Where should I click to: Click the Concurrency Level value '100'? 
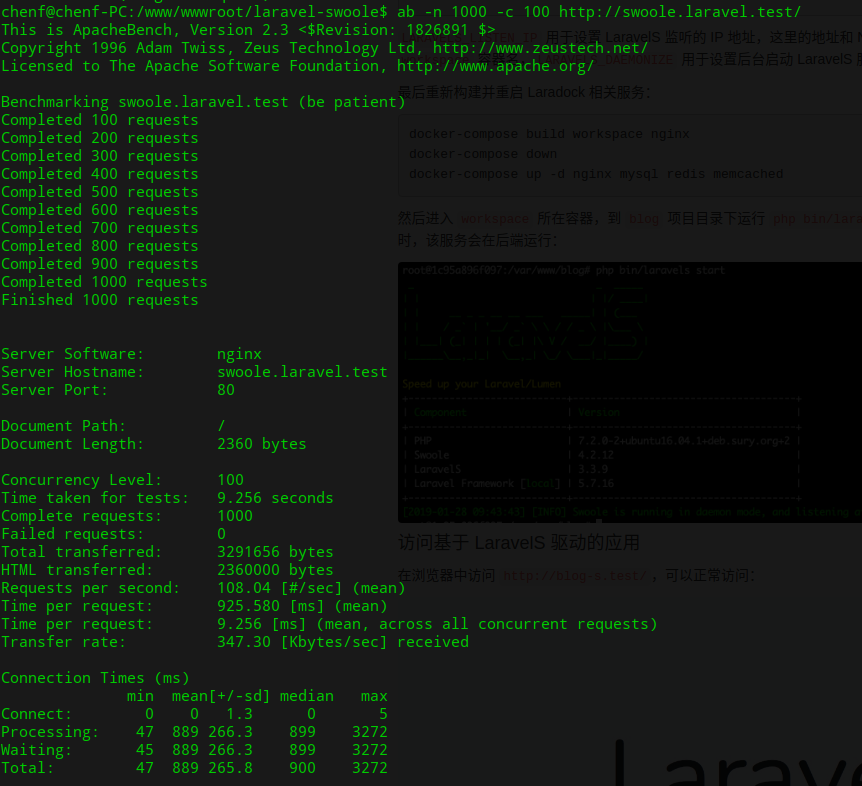(x=230, y=480)
